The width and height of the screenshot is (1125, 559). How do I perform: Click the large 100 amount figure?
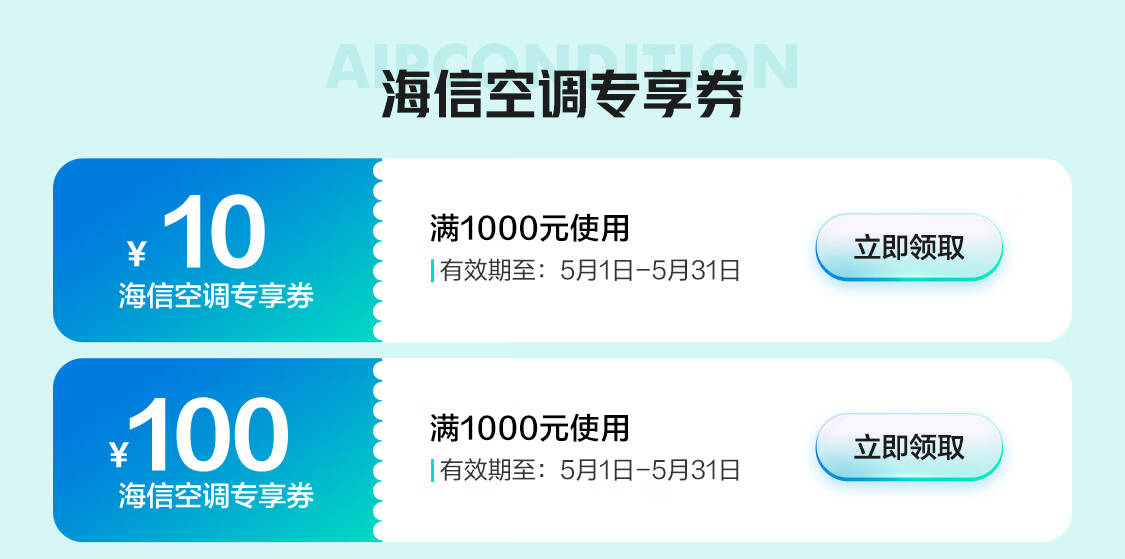tap(208, 435)
